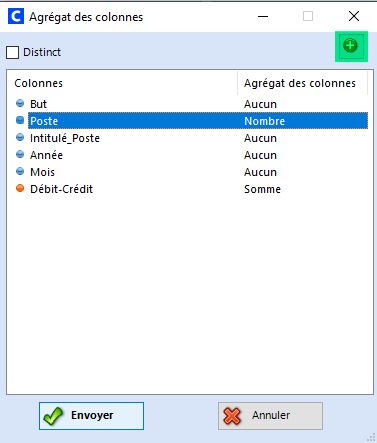The image size is (377, 443).
Task: Click the blue icon next to Année
Action: pos(20,154)
